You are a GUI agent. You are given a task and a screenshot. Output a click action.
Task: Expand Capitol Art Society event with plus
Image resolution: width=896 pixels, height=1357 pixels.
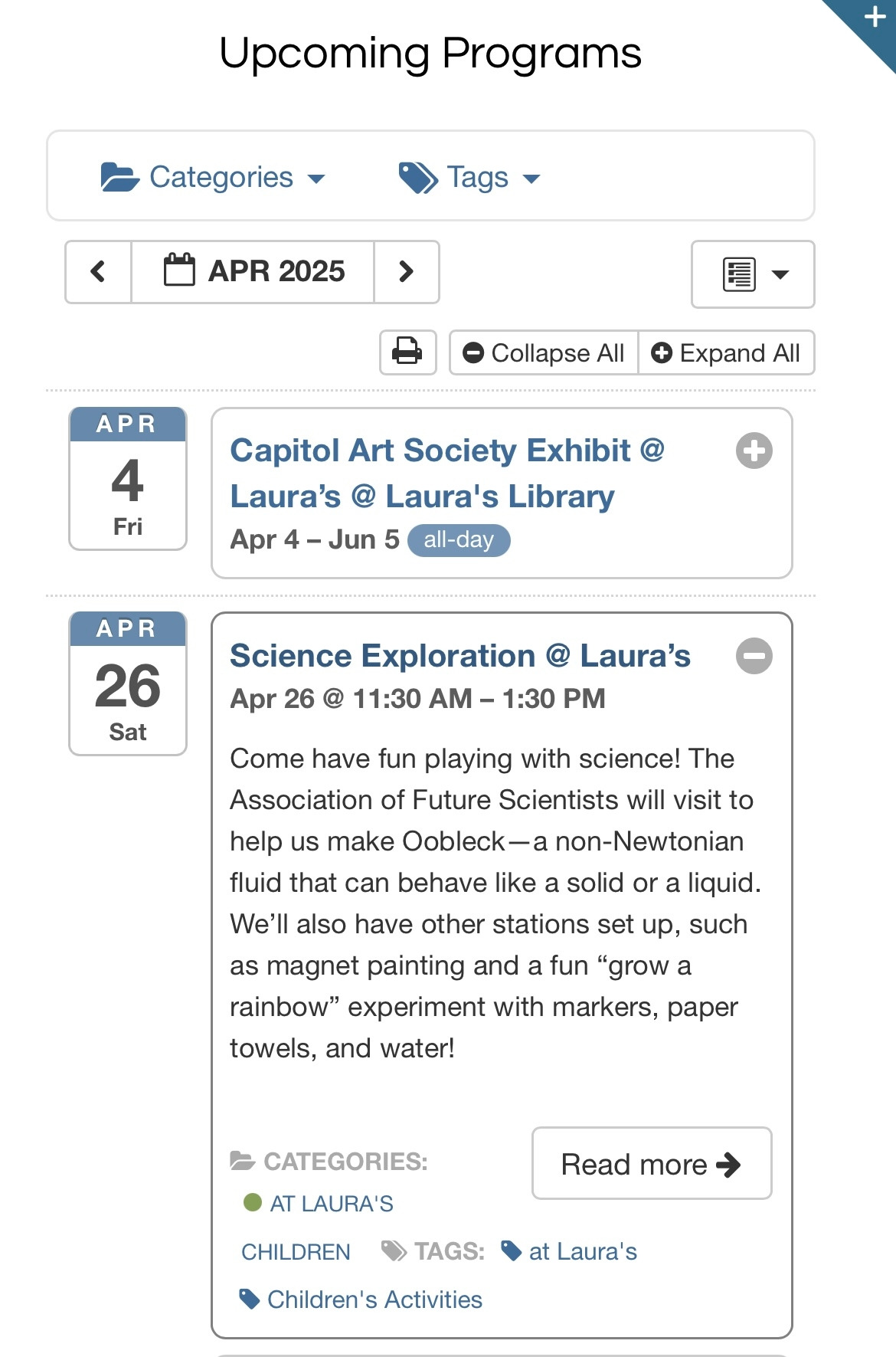click(x=754, y=451)
